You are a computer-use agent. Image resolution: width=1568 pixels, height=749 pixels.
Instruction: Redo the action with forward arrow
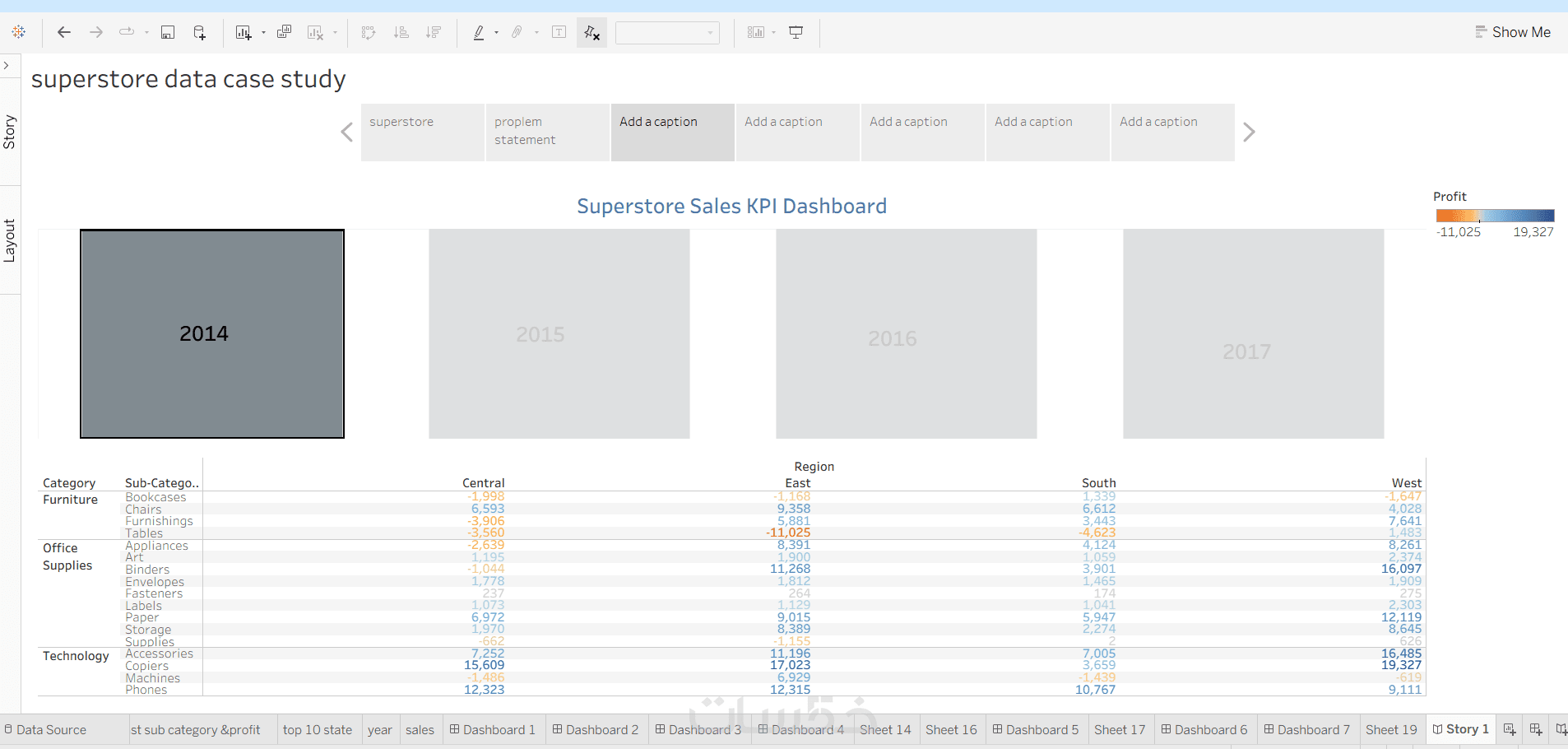pos(96,32)
